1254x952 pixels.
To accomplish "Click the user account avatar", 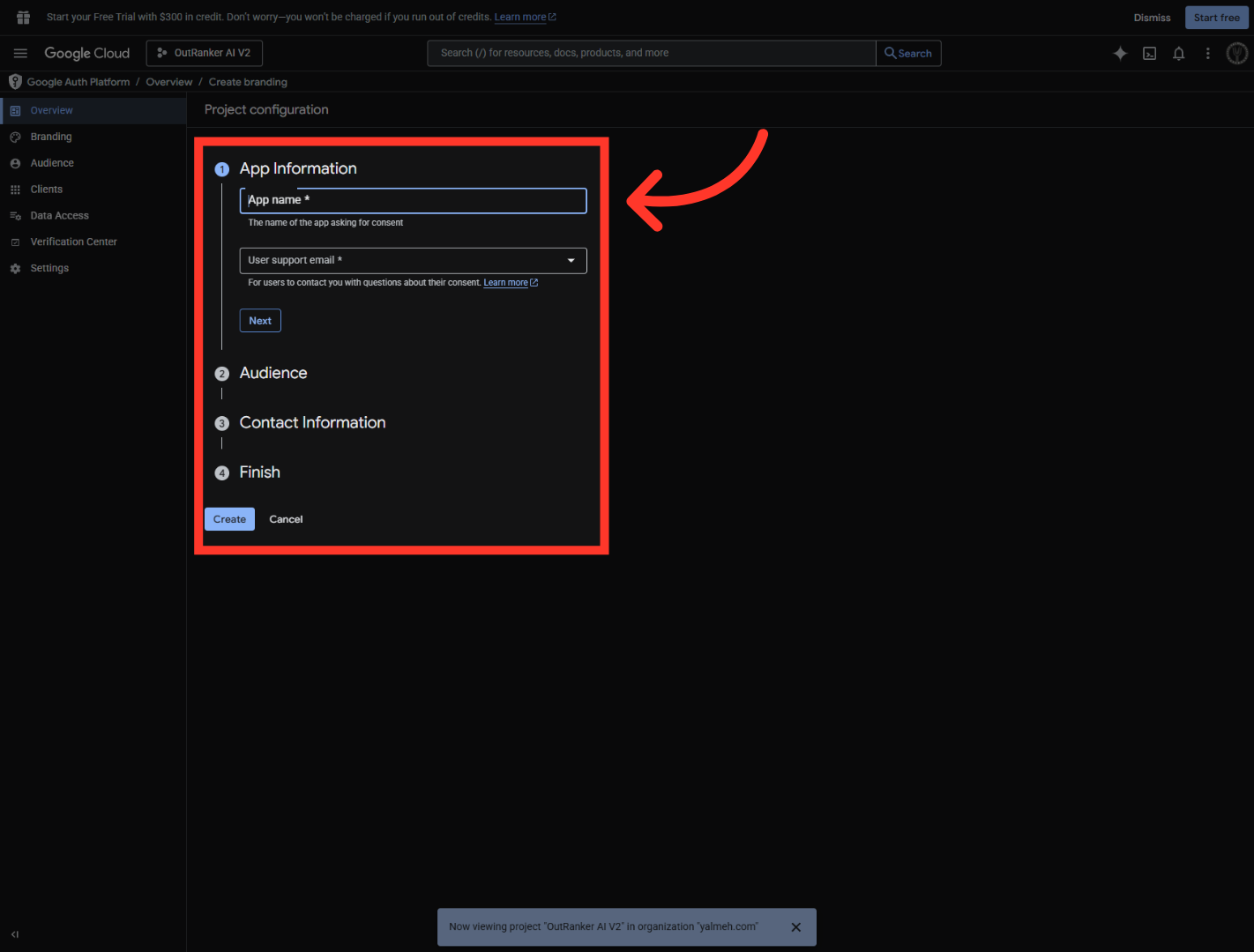I will pos(1236,53).
